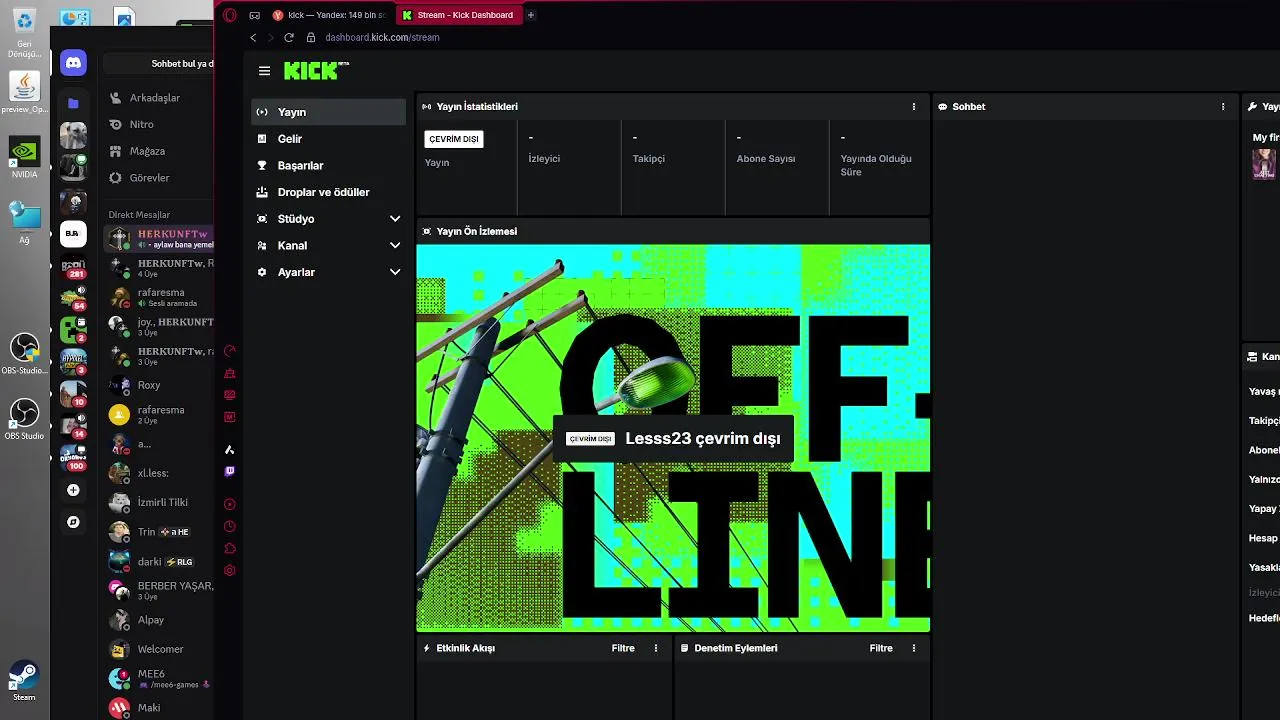The image size is (1280, 720).
Task: Open Roxy direct message in Discord
Action: pos(160,385)
